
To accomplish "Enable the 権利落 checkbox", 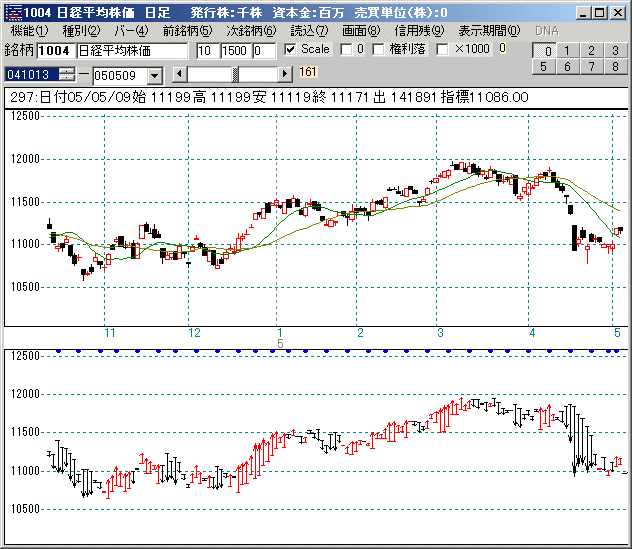I will click(378, 50).
